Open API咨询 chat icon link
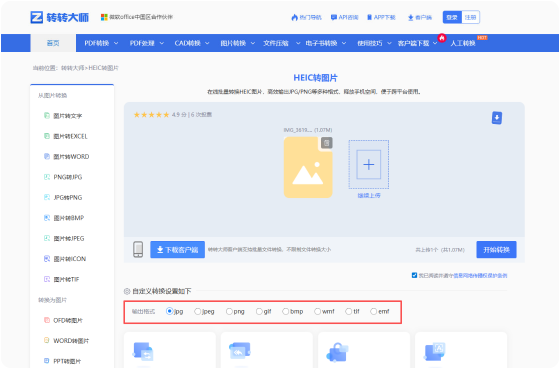This screenshot has width=560, height=369. click(345, 17)
